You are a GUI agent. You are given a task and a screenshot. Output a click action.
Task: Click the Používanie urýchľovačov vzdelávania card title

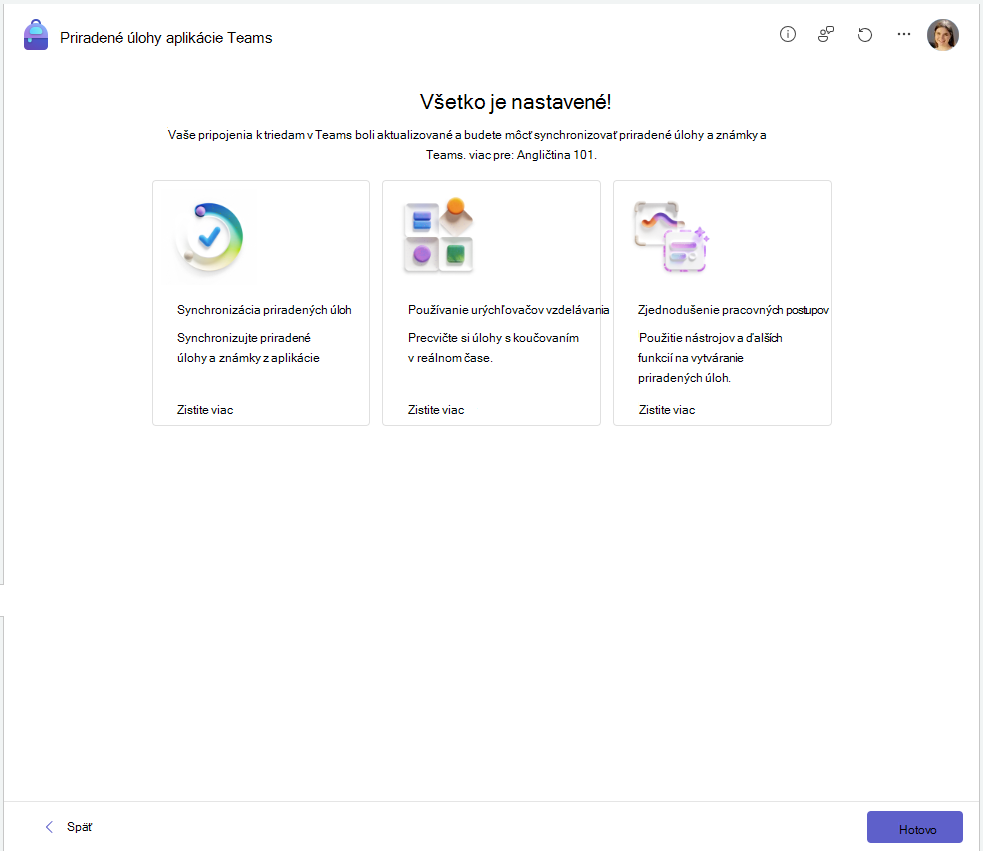tap(508, 310)
